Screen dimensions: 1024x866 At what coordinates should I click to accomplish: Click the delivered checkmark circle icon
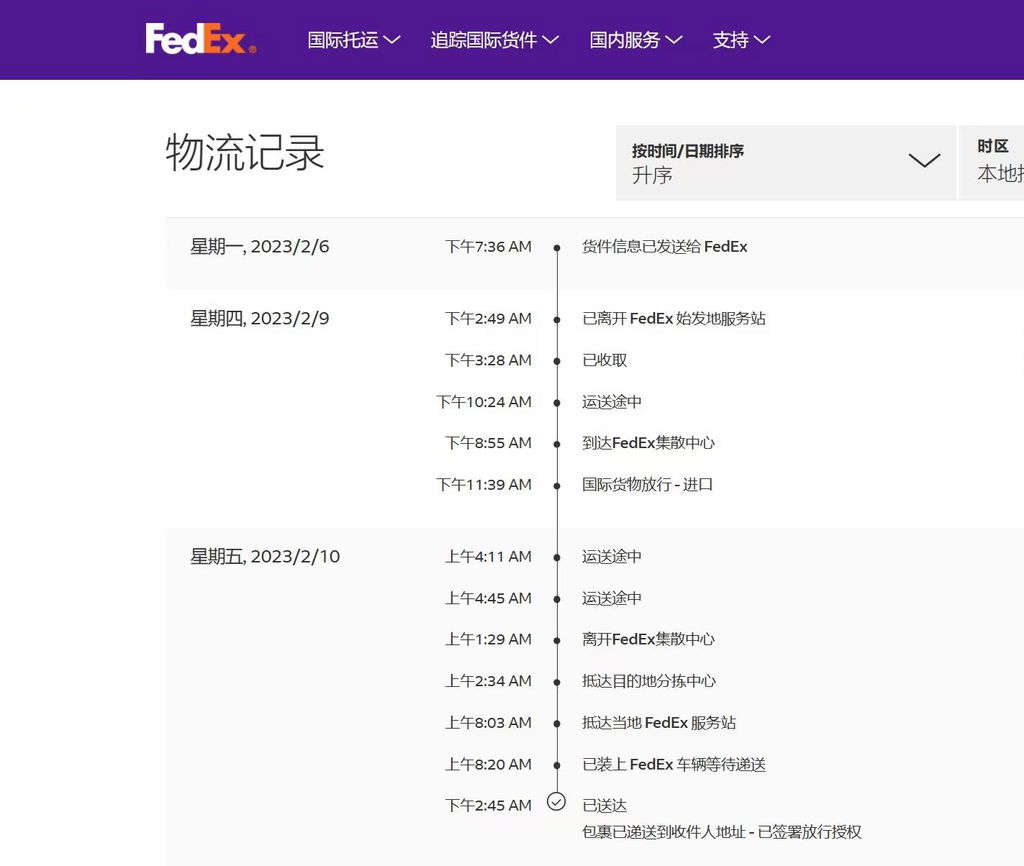point(556,801)
